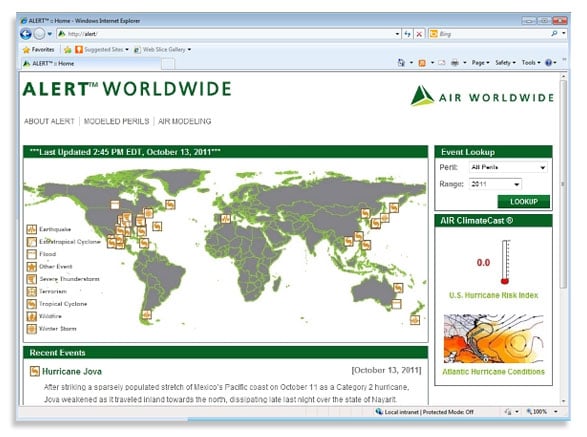
Task: Open the U.S. Hurricane Risk Index link
Action: (x=493, y=295)
